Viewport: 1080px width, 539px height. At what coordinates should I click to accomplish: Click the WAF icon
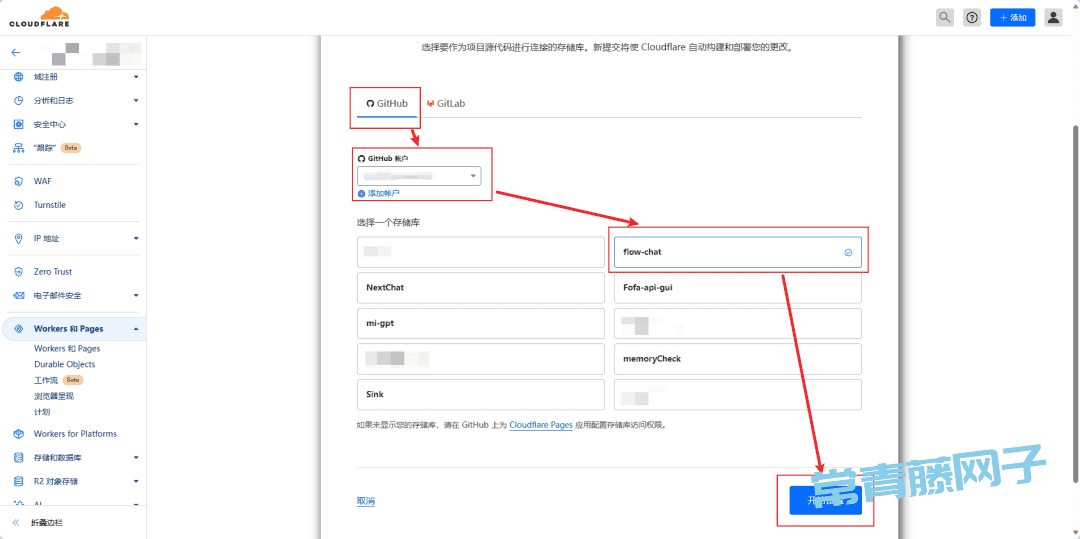(x=19, y=181)
